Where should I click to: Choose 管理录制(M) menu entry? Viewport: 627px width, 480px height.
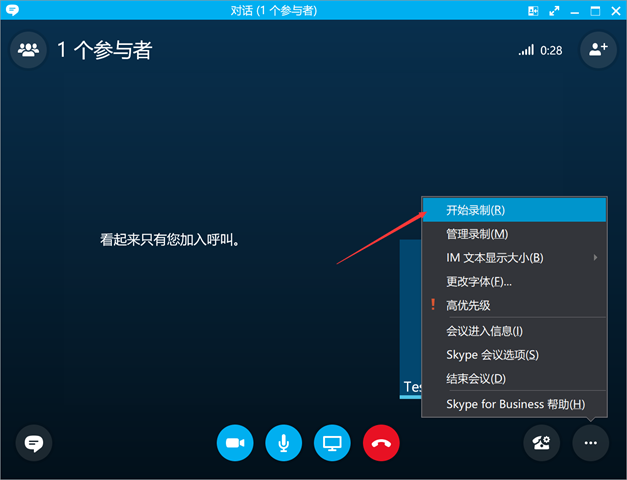pyautogui.click(x=477, y=234)
